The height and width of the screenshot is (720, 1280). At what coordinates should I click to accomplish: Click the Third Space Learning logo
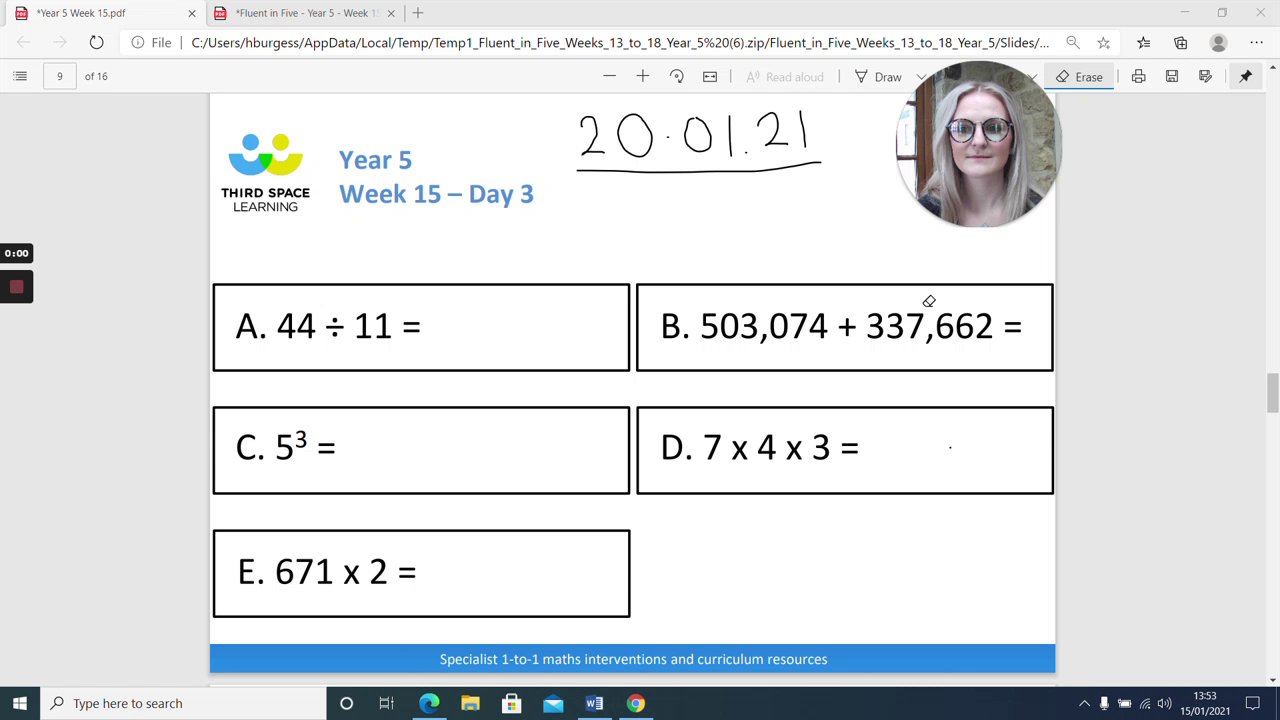pyautogui.click(x=265, y=172)
